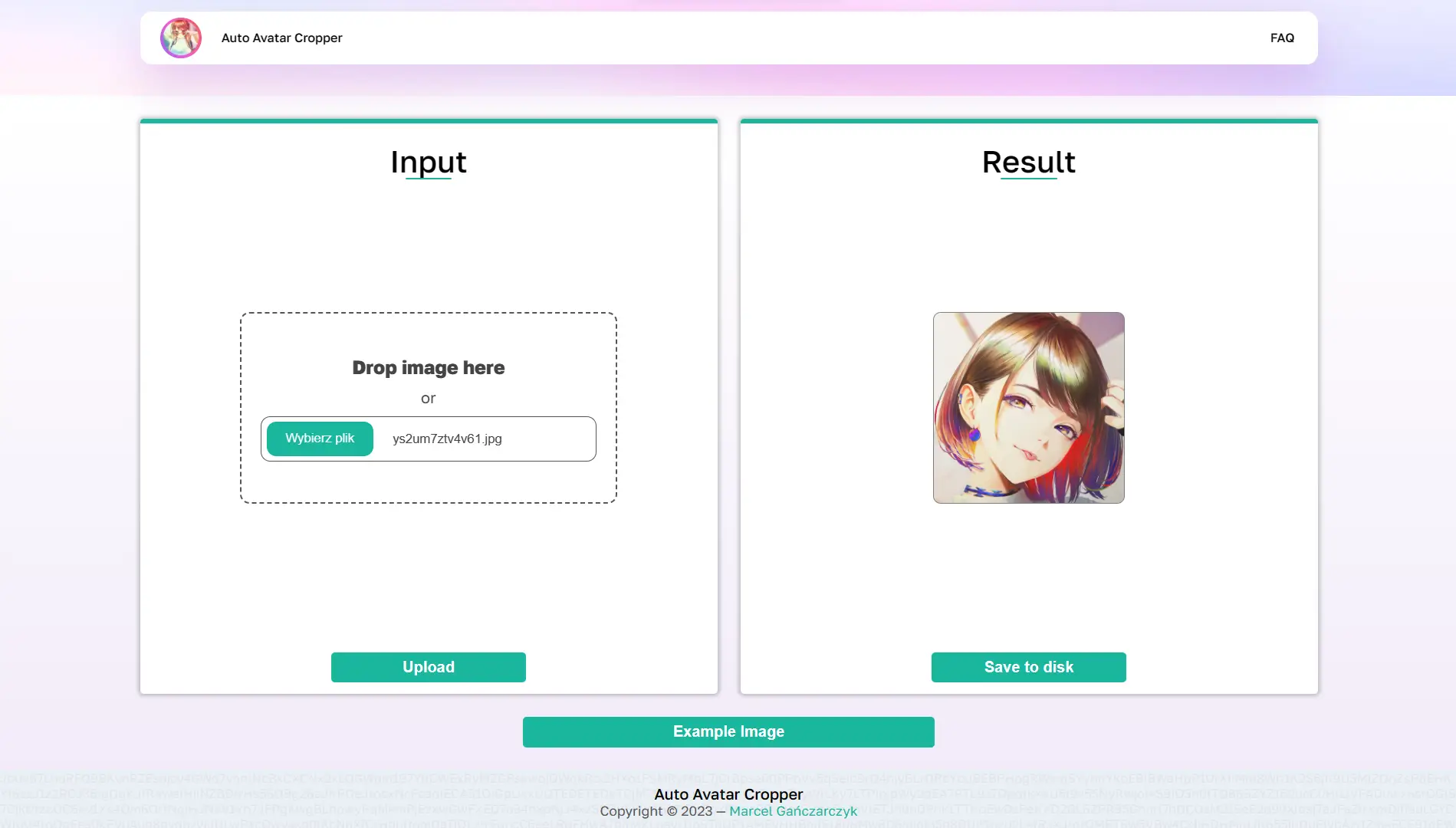Click the earring in the result avatar
1456x828 pixels.
975,435
